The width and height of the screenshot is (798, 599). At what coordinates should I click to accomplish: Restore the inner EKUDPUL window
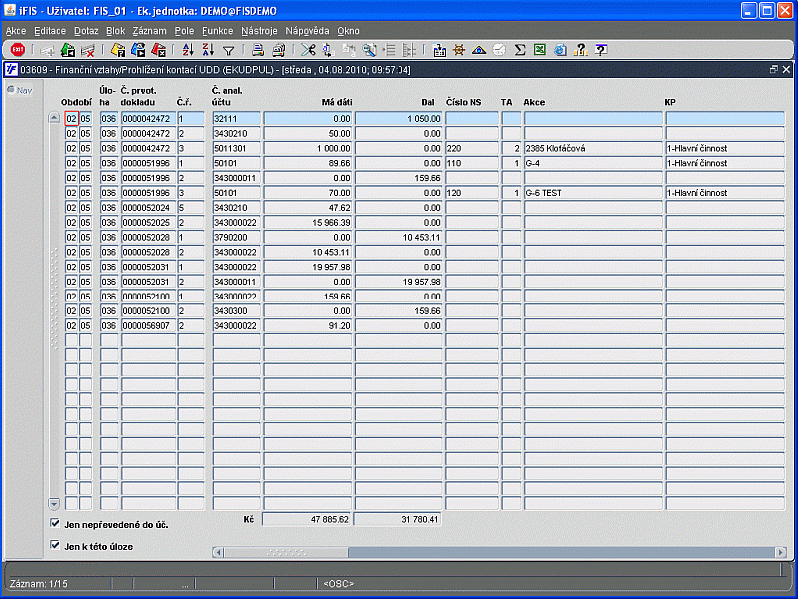[774, 69]
